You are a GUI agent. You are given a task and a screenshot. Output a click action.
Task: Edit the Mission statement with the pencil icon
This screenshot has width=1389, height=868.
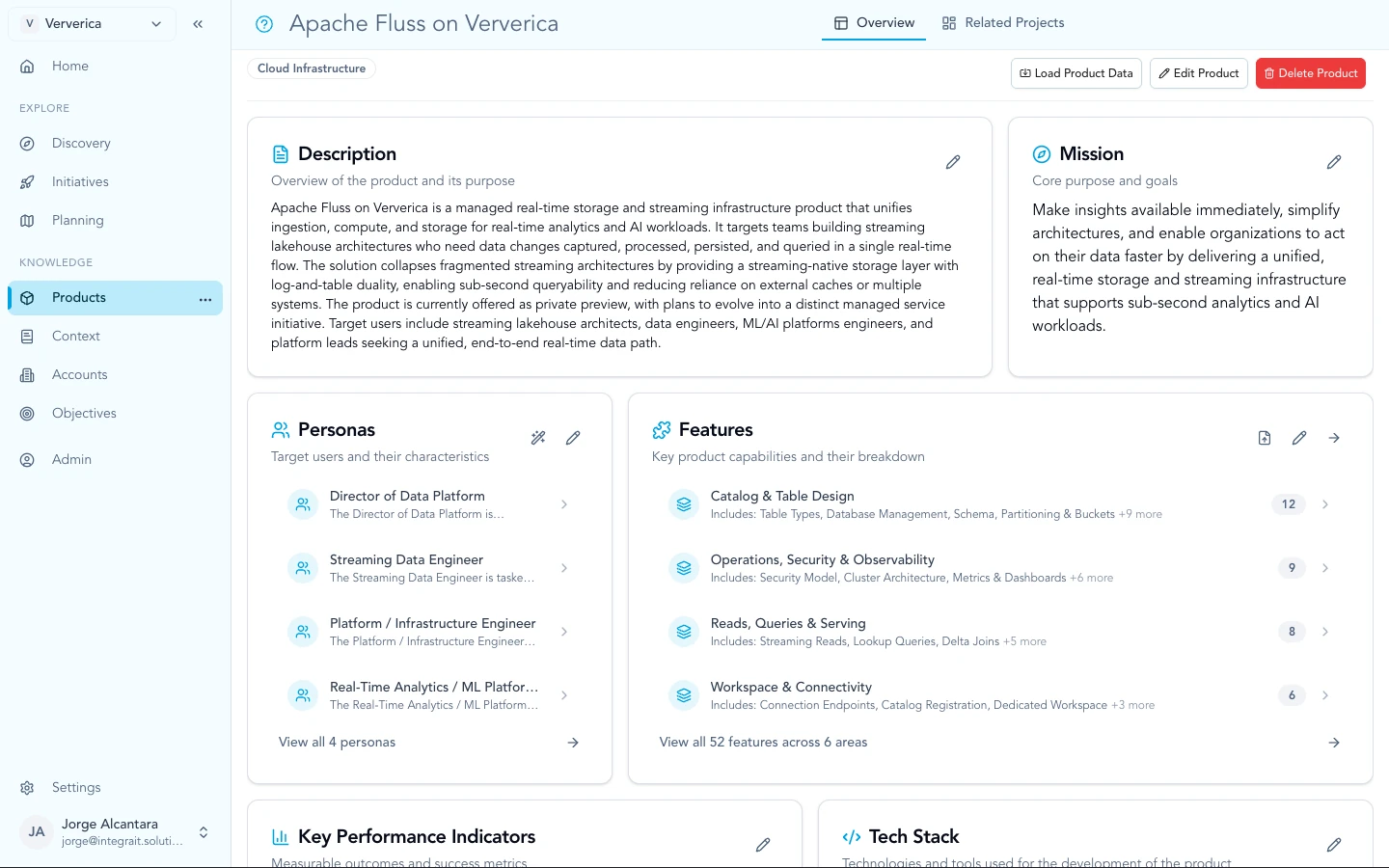(x=1334, y=162)
